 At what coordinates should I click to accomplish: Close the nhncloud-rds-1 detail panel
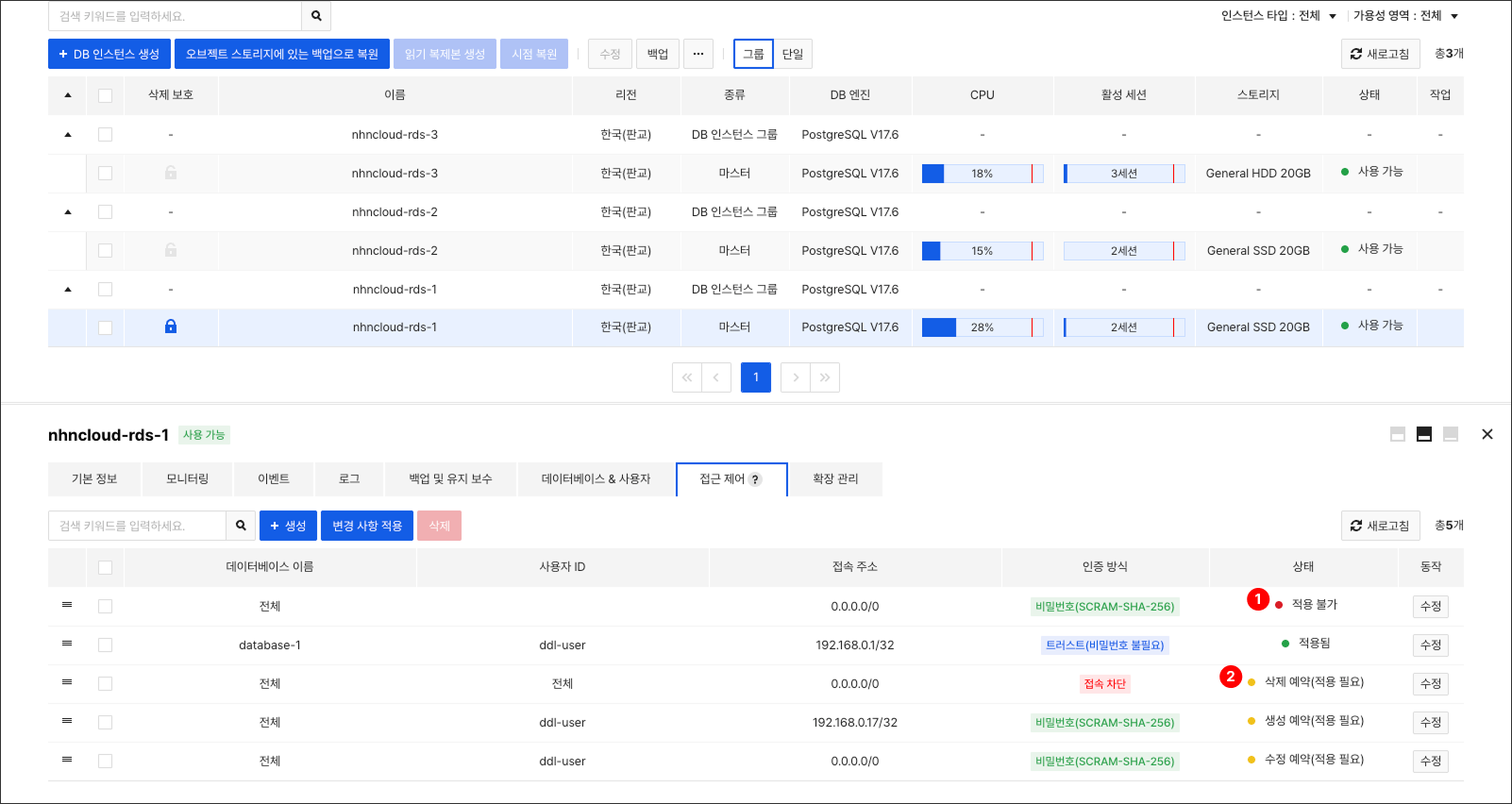[1487, 434]
